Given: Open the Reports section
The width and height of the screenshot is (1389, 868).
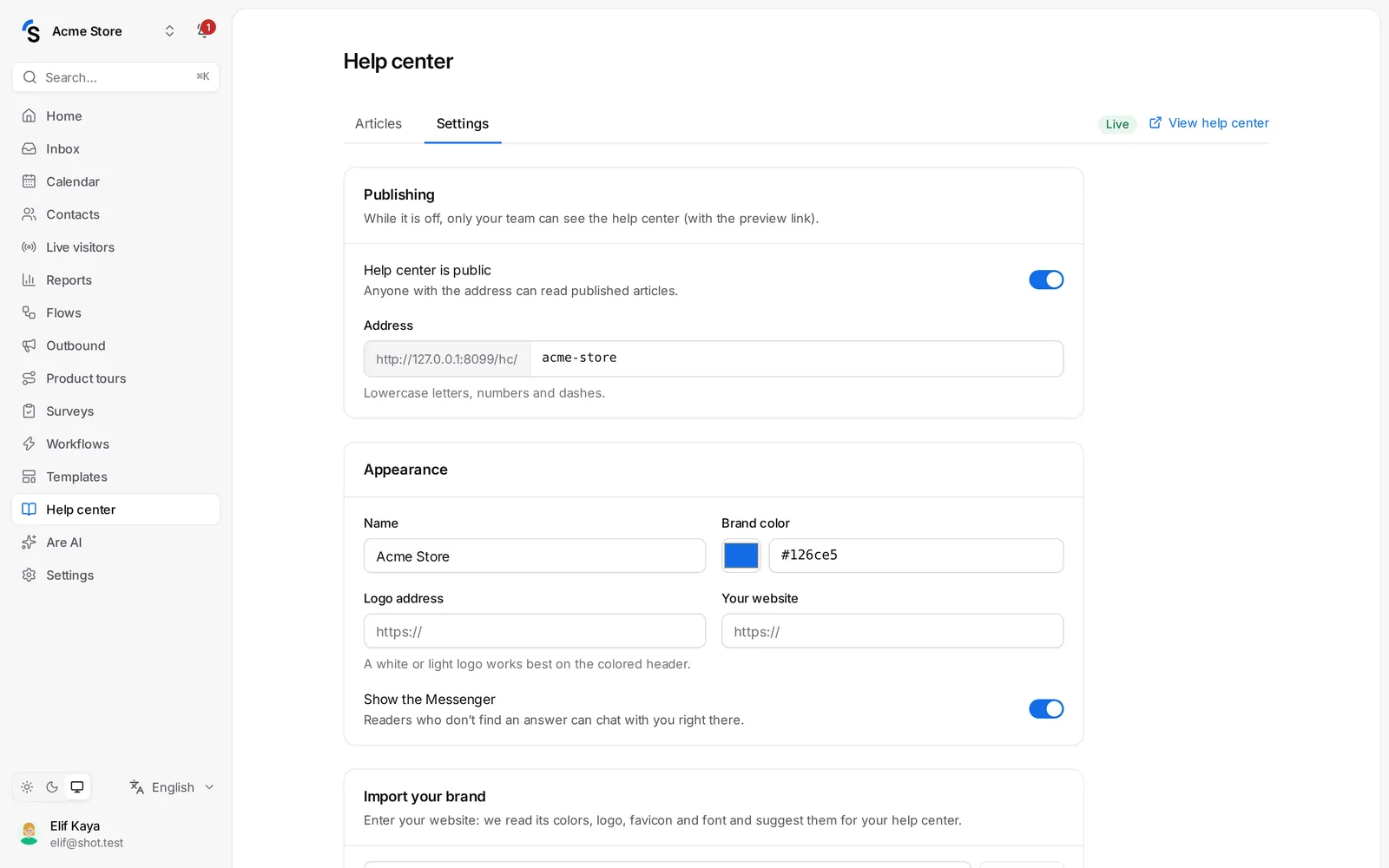Looking at the screenshot, I should click(x=115, y=279).
